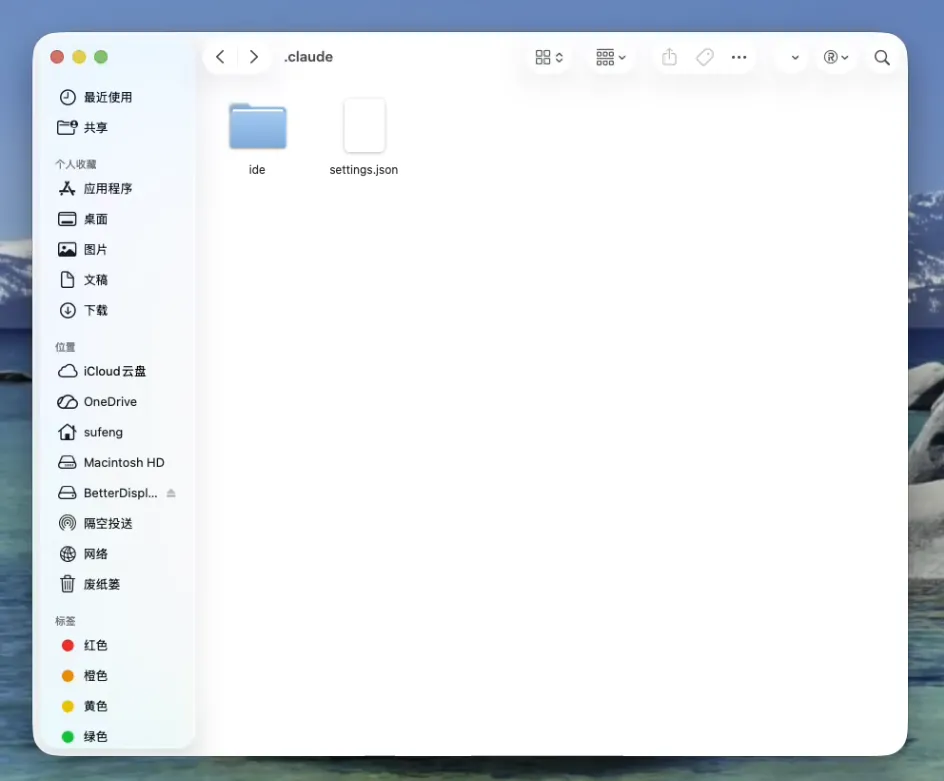The height and width of the screenshot is (781, 944).
Task: Click the forward navigation arrow
Action: [254, 57]
